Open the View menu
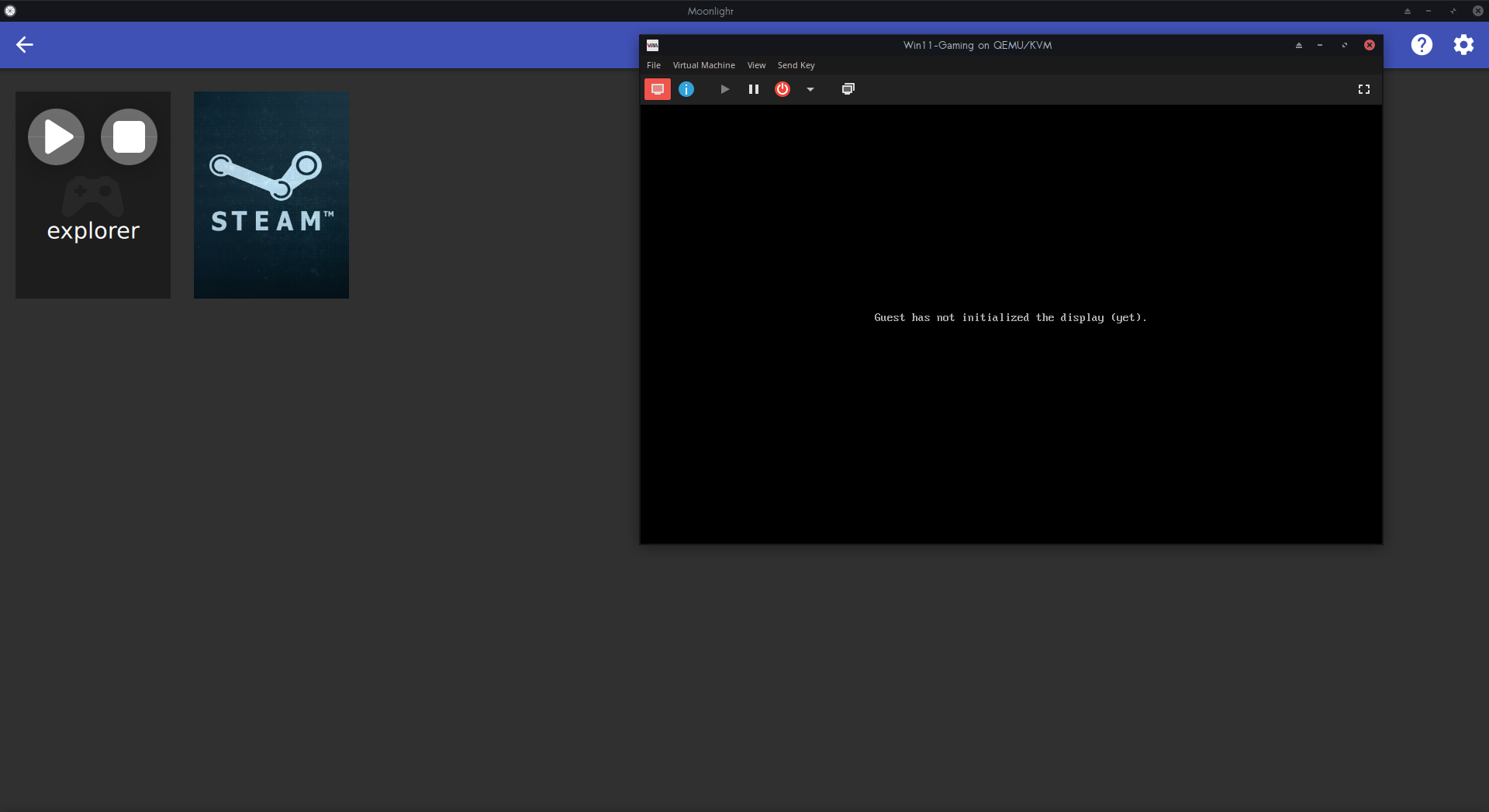 pos(756,65)
